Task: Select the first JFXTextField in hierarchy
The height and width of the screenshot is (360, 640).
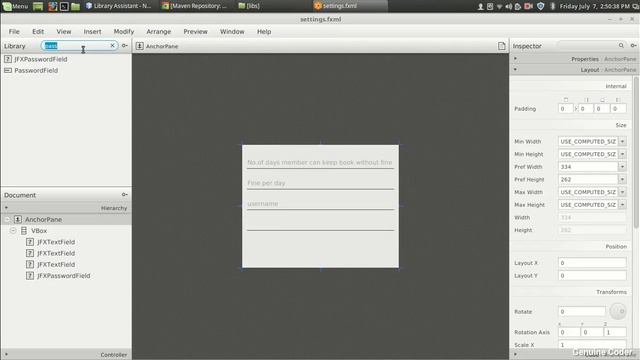Action: tap(56, 242)
